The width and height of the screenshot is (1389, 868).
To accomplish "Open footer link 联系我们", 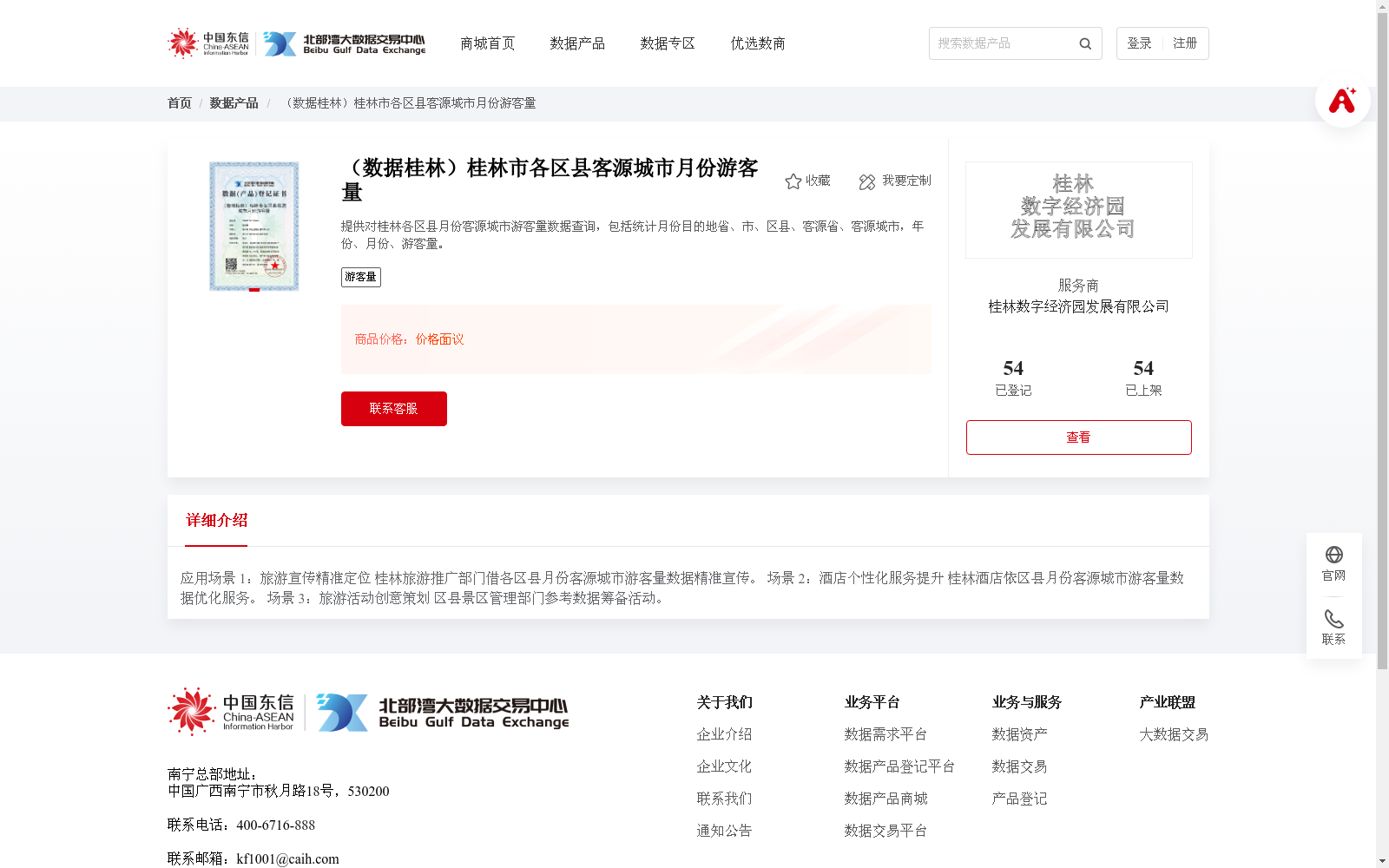I will pos(724,799).
